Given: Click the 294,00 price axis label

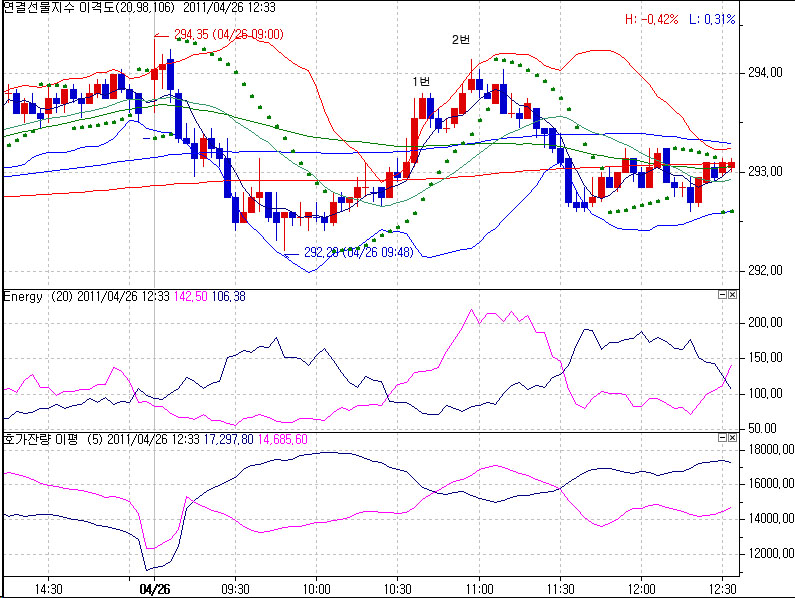Looking at the screenshot, I should (766, 73).
